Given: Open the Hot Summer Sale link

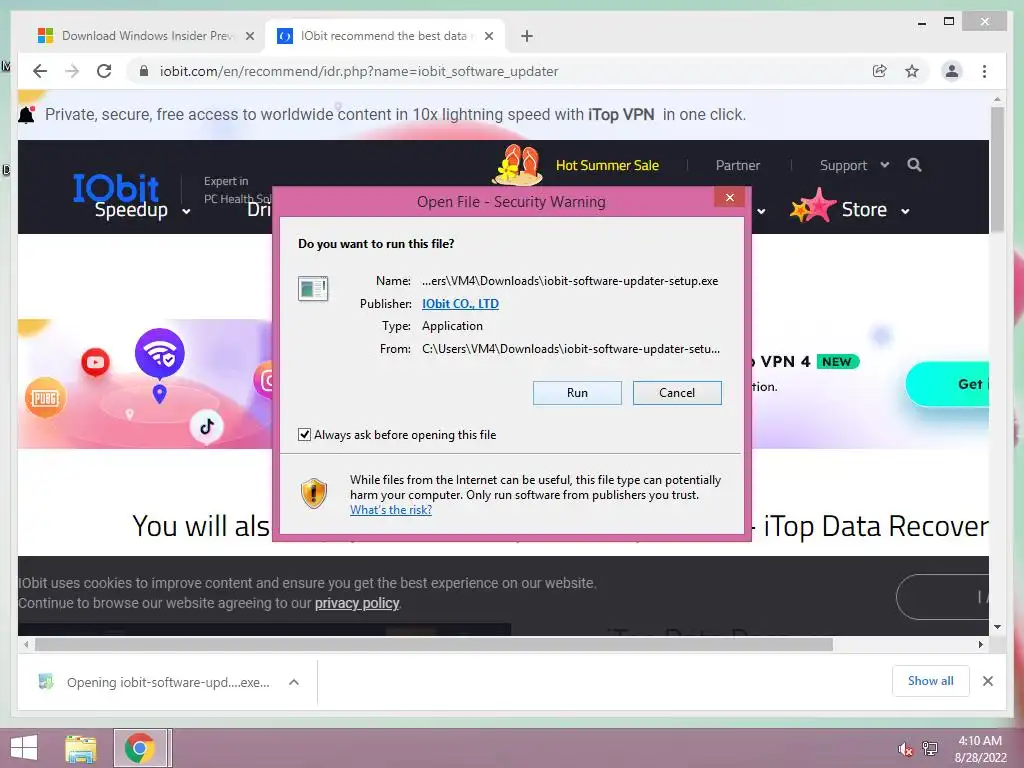Looking at the screenshot, I should pos(607,166).
